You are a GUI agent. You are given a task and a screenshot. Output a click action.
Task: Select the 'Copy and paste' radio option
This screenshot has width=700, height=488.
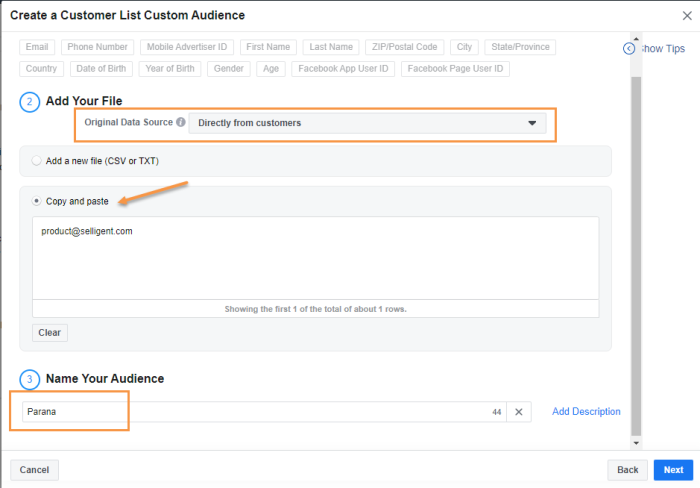tap(37, 201)
